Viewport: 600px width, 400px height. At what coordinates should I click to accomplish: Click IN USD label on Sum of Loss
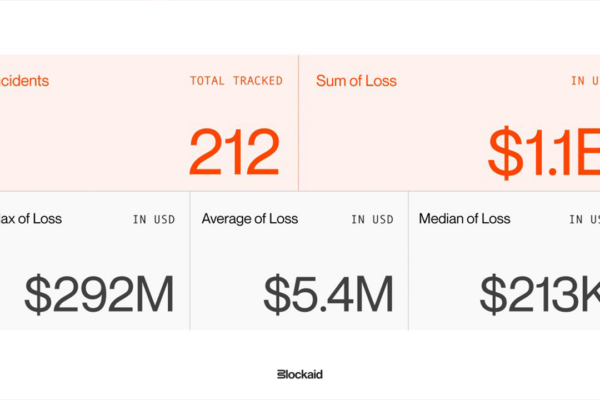tap(585, 81)
